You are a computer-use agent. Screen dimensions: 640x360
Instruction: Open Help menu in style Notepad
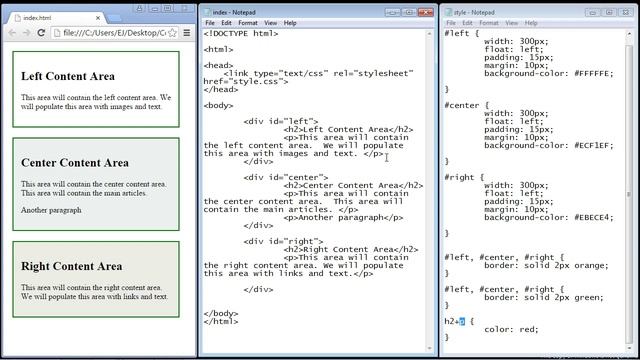click(x=531, y=23)
